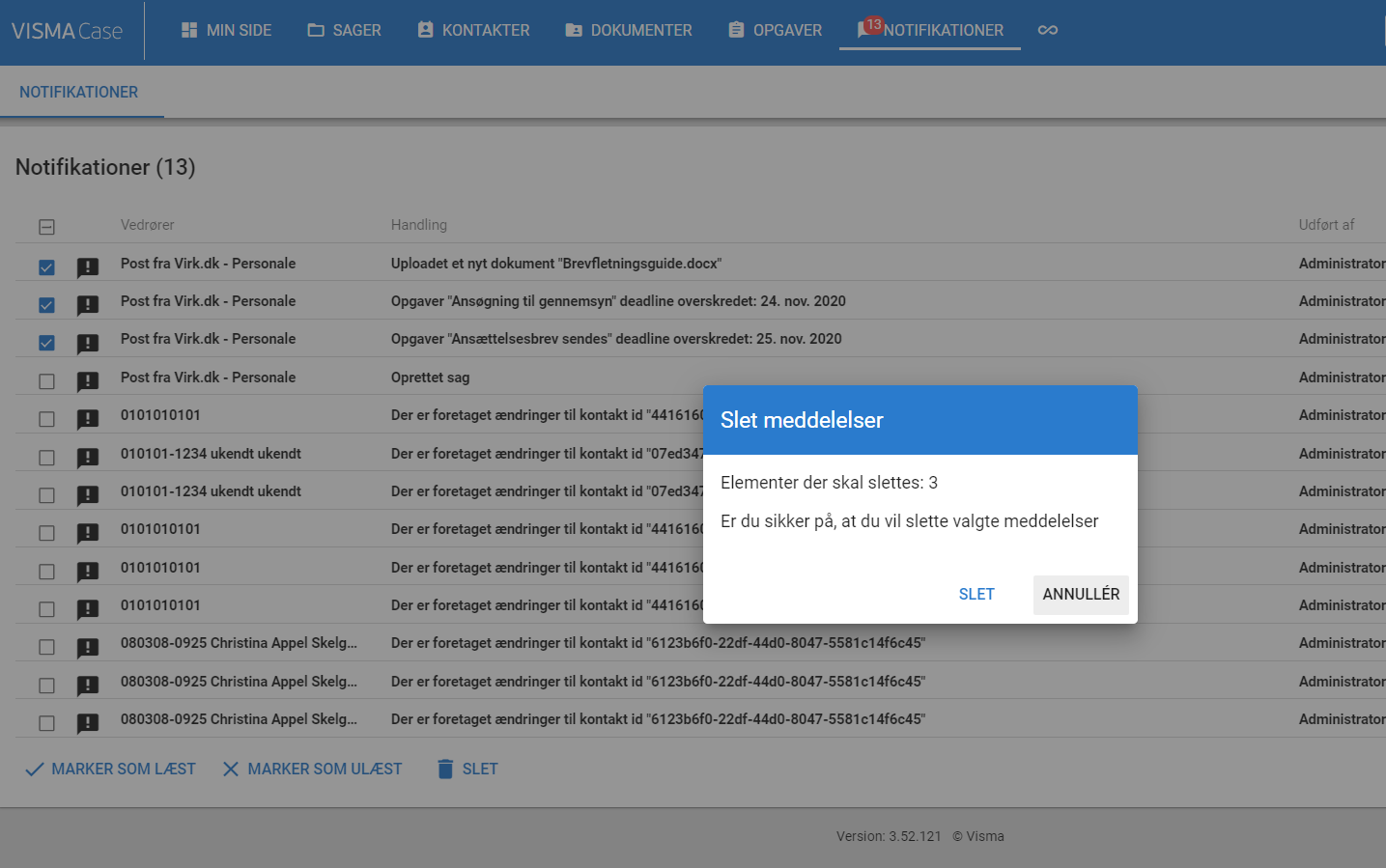Open the SAGER menu

[345, 30]
